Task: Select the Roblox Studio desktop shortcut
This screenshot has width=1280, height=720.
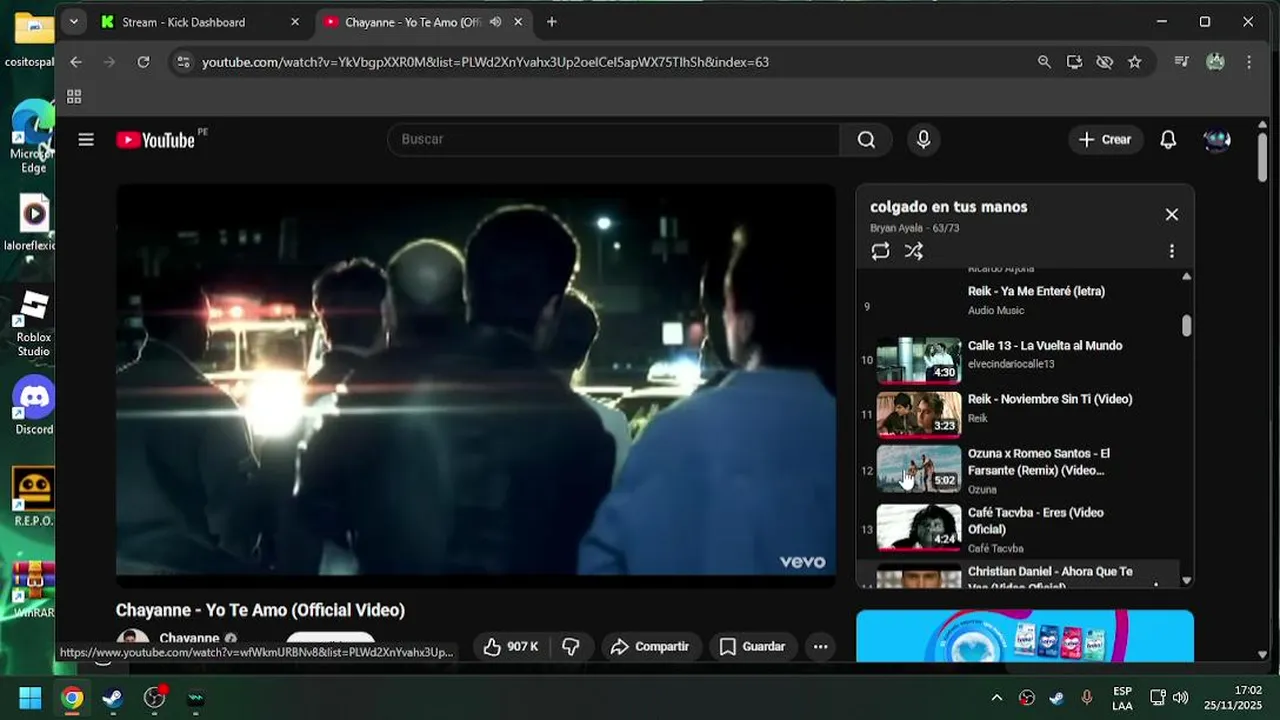Action: pos(34,324)
